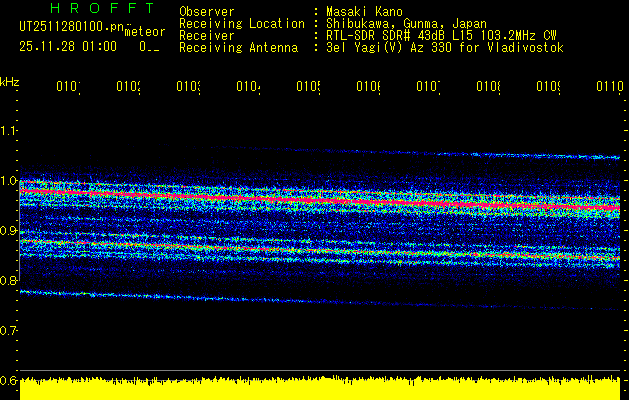The image size is (629, 400).
Task: Click the 3el Yagi antenna description
Action: 444,48
